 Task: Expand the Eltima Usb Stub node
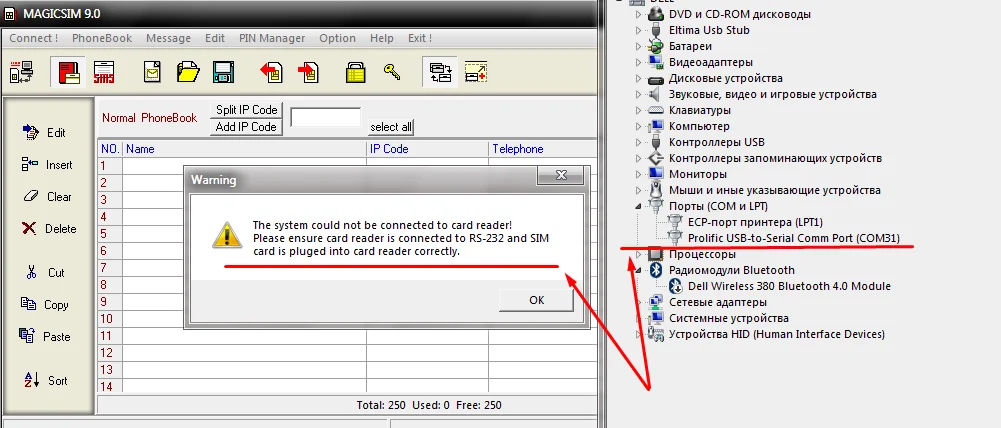(638, 30)
